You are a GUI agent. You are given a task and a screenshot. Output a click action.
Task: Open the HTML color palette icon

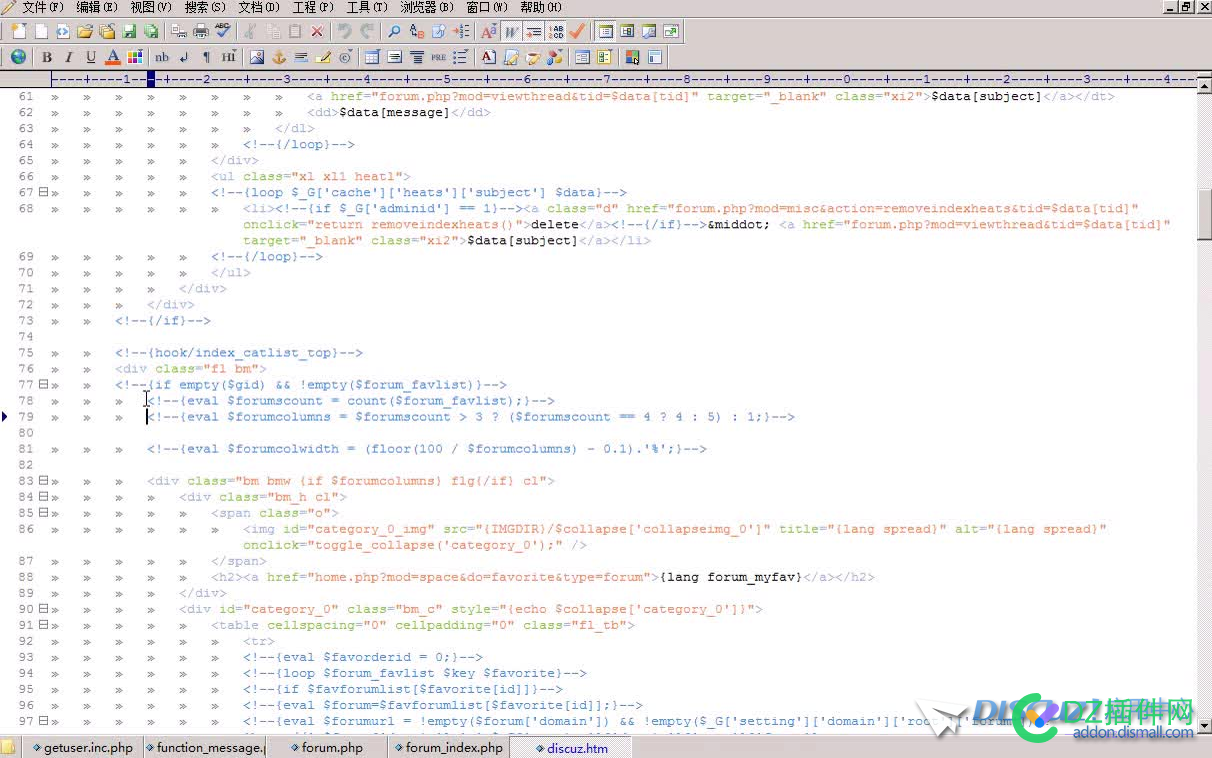(x=135, y=57)
